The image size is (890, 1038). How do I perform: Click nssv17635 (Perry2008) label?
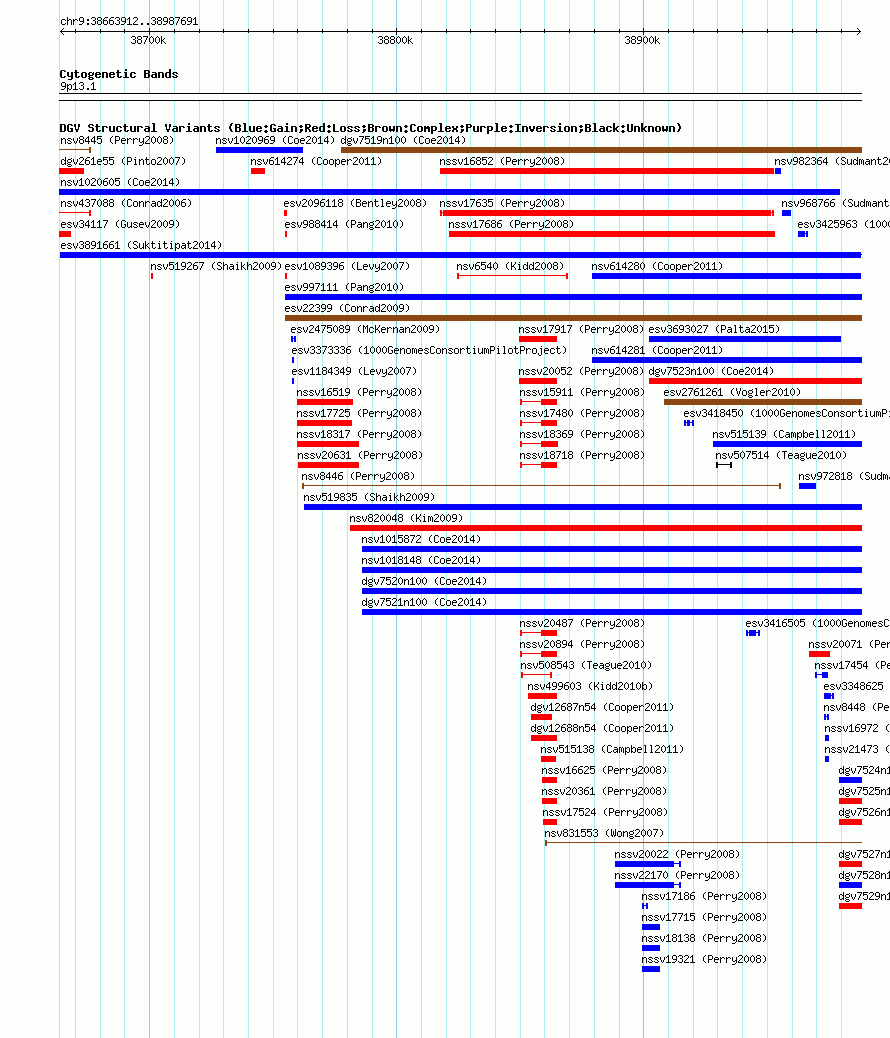[x=502, y=203]
